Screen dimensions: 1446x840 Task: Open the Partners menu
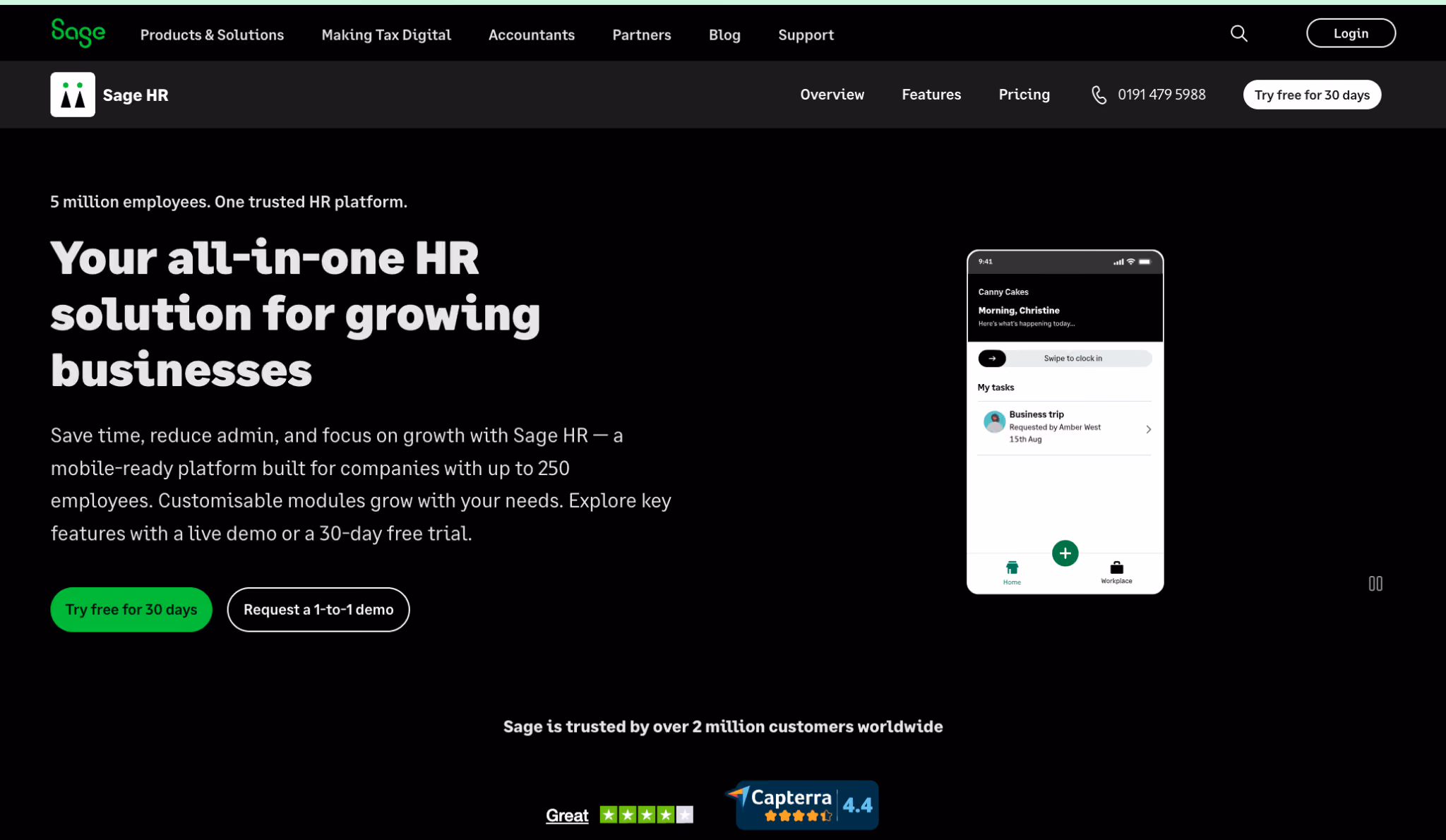[641, 35]
